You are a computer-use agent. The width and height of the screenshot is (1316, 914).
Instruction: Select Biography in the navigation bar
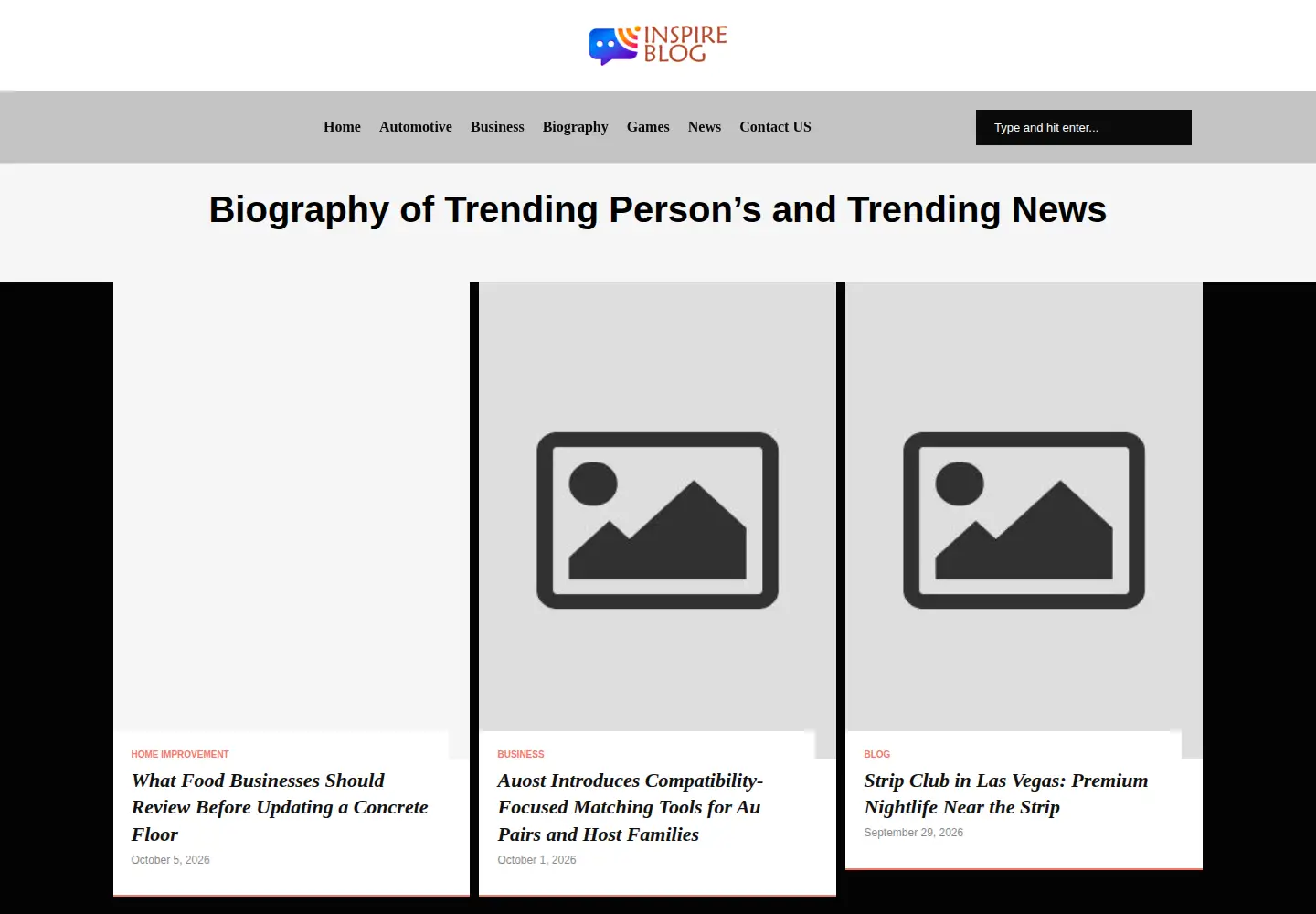(x=576, y=127)
